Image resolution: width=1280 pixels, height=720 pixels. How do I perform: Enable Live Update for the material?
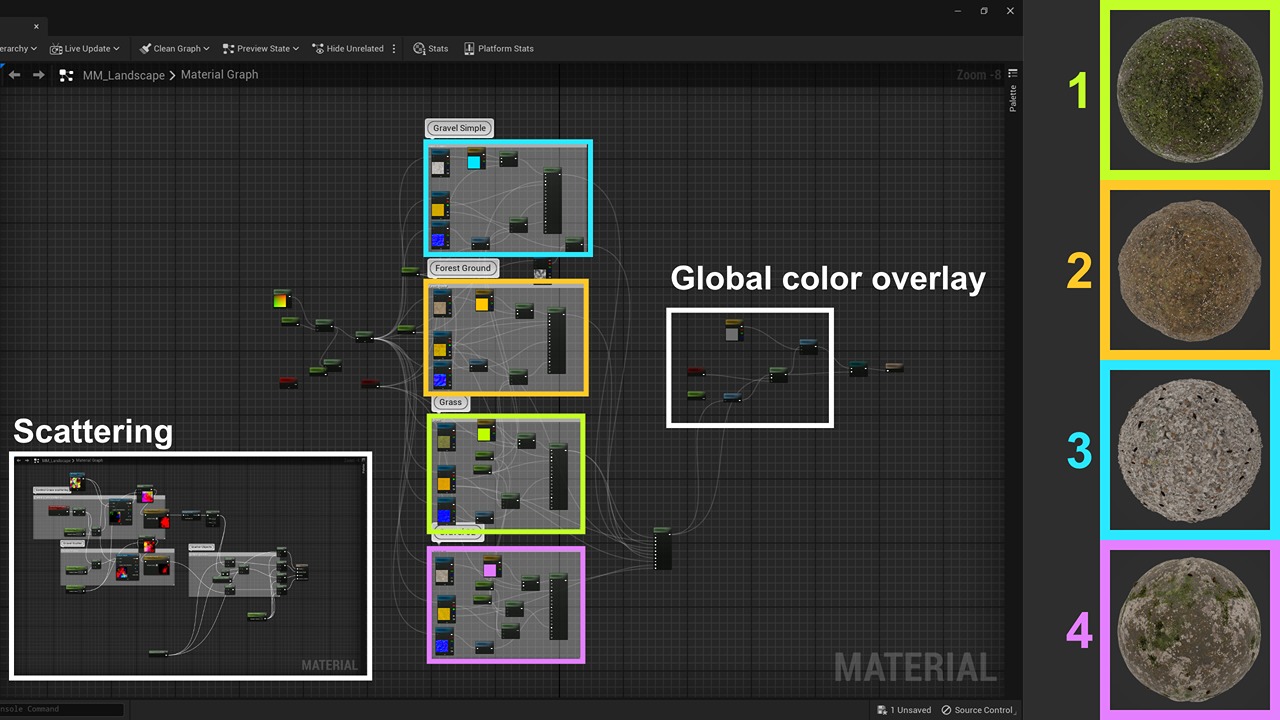coord(85,48)
